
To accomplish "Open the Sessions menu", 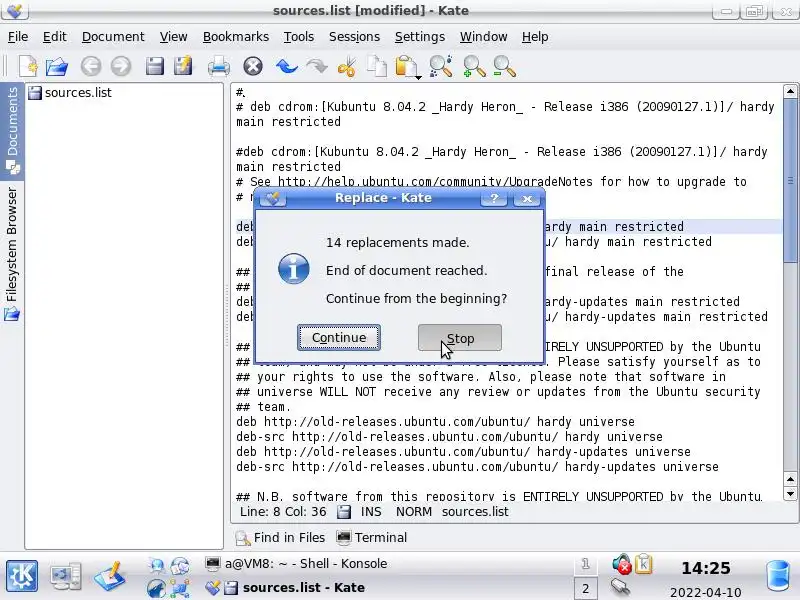I will point(354,37).
